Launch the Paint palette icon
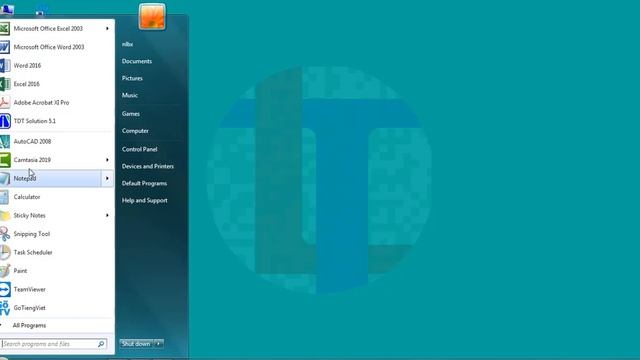This screenshot has height=360, width=640. (4, 271)
